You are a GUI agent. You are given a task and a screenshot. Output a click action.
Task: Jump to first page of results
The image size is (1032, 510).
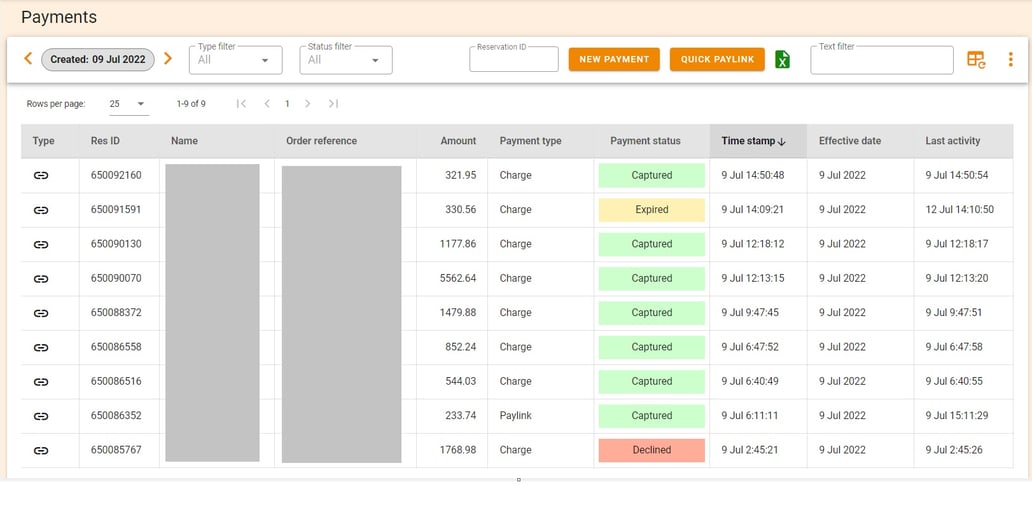[241, 103]
